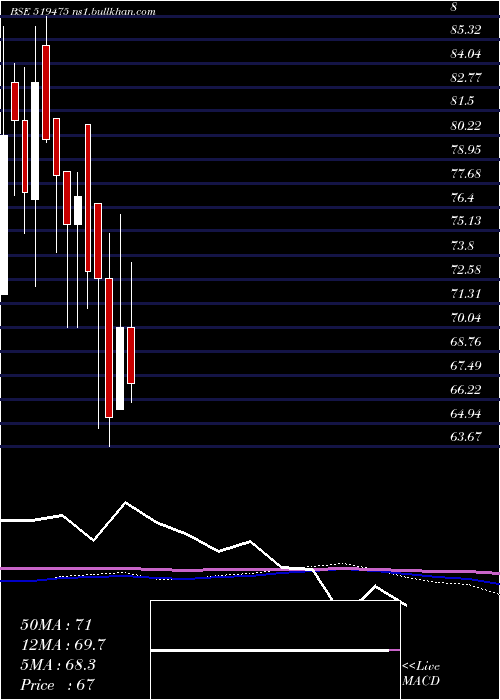This screenshot has height=700, width=500.
Task: Click the 78.95 price level label
Action: coord(466,150)
